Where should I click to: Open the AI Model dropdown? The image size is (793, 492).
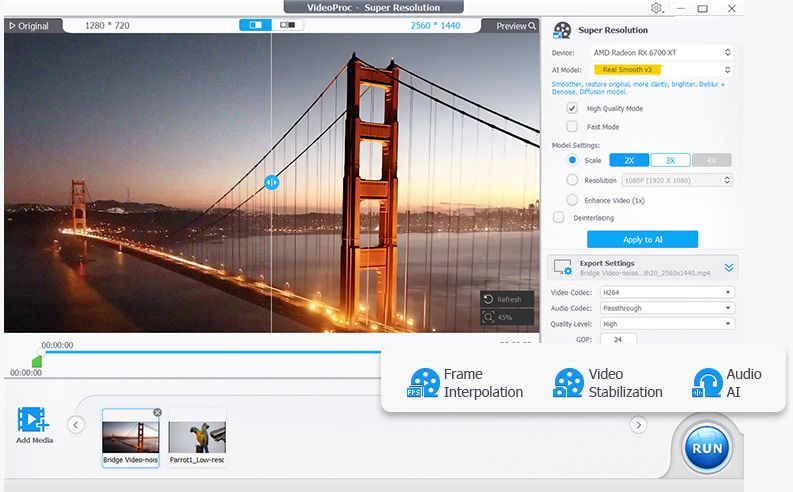(660, 70)
